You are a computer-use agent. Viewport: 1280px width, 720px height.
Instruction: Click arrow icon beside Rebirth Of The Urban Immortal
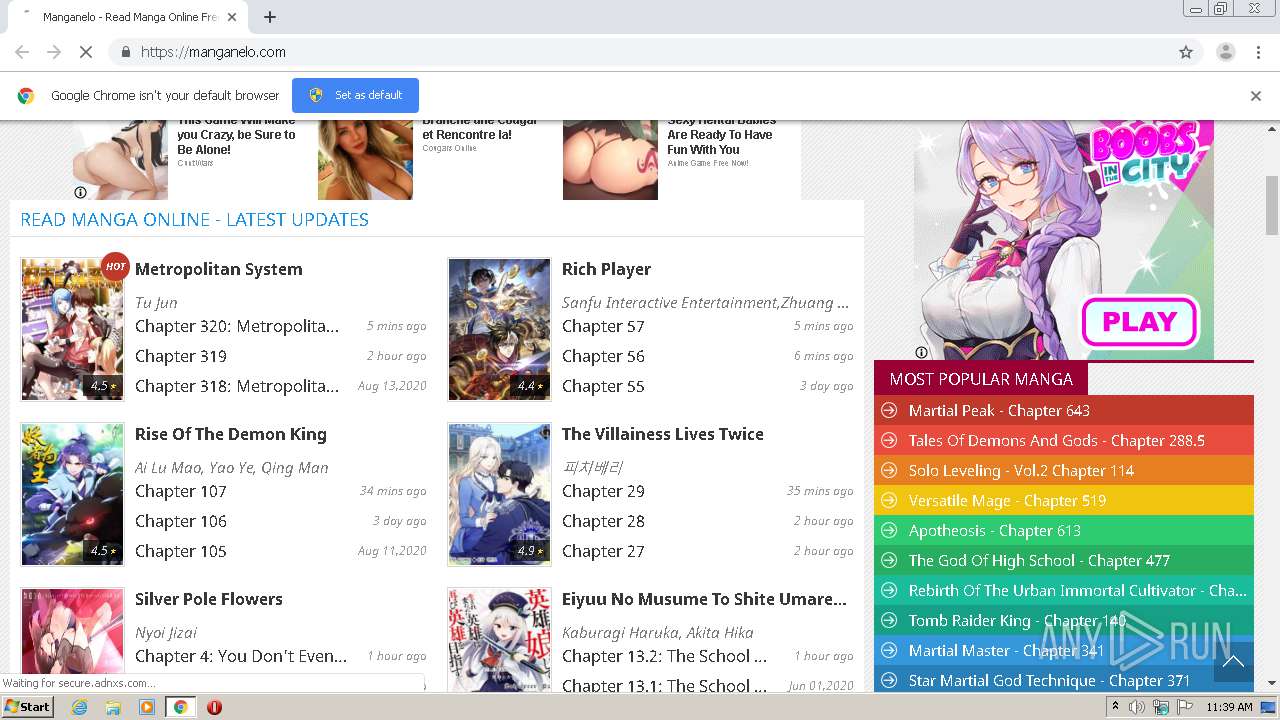(888, 591)
